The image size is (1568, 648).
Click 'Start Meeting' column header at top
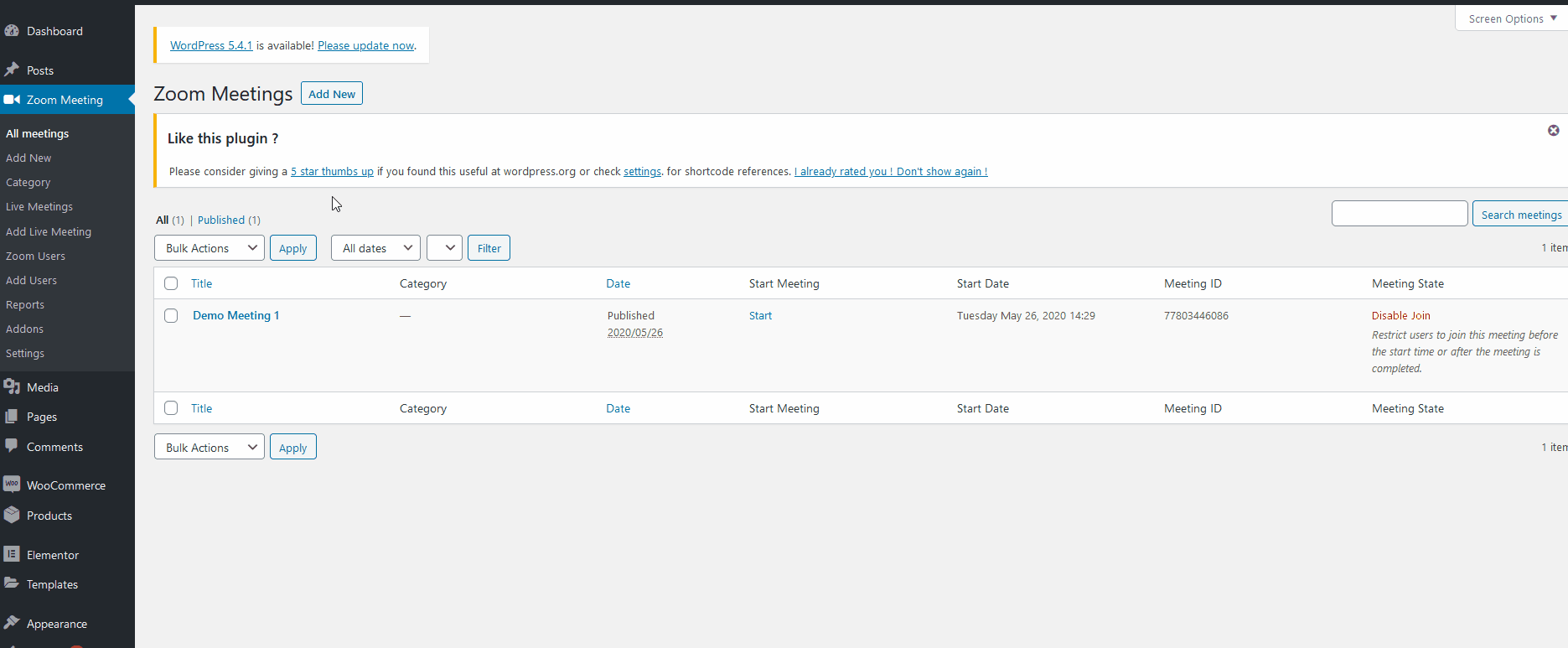(784, 283)
